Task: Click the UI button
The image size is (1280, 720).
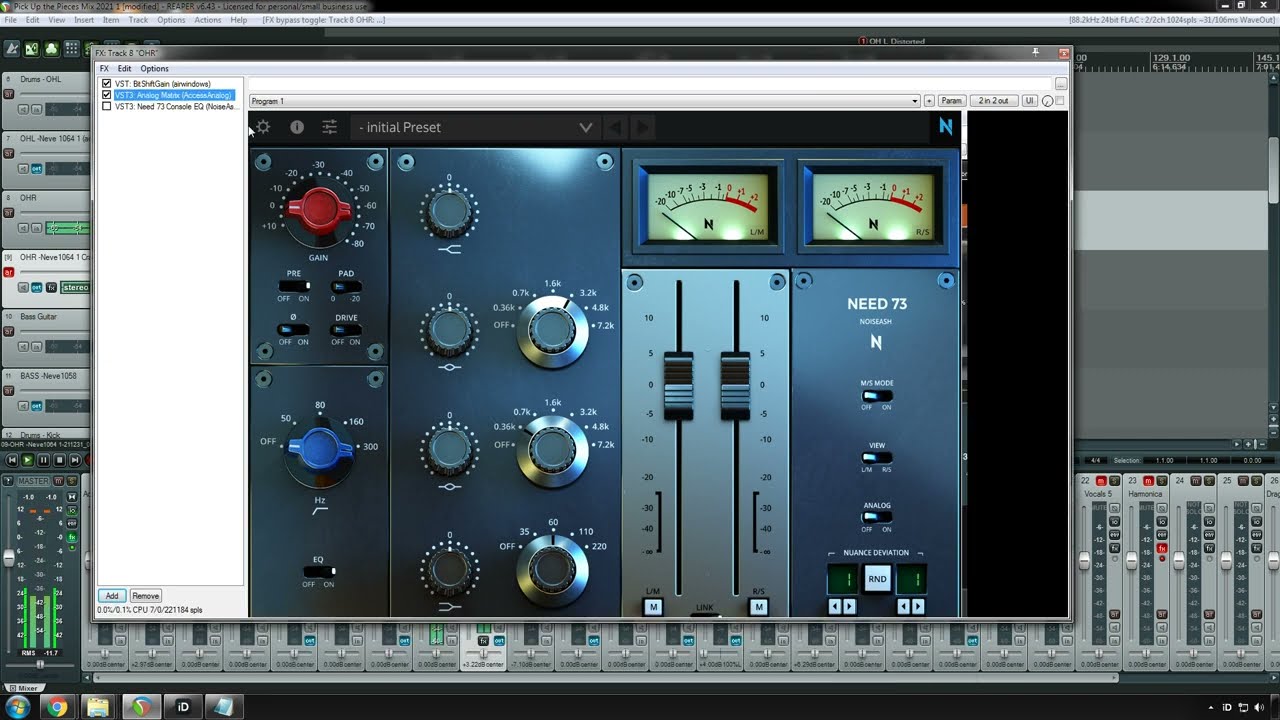Action: point(1029,101)
